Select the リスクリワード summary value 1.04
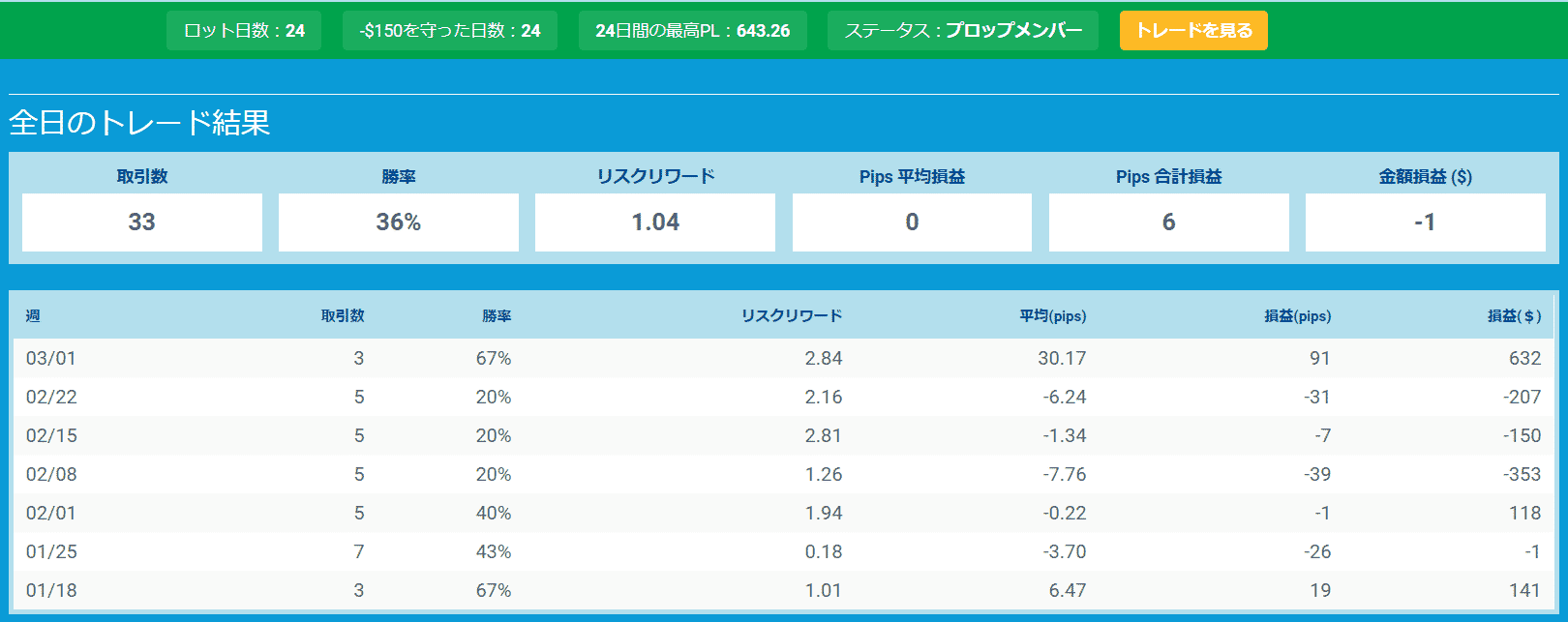Screen dimensions: 1568x622 click(x=655, y=222)
